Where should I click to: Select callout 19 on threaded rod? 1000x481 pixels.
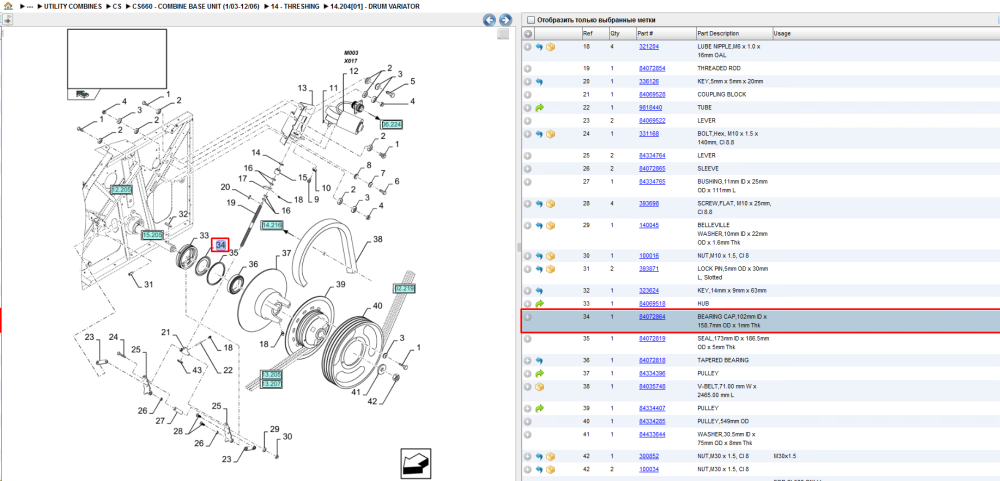(232, 203)
